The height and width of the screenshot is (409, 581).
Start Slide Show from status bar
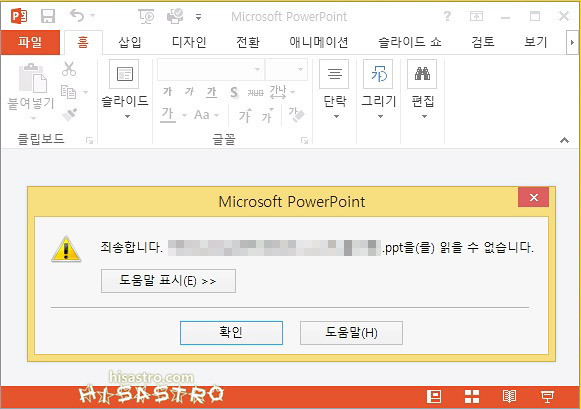(547, 396)
